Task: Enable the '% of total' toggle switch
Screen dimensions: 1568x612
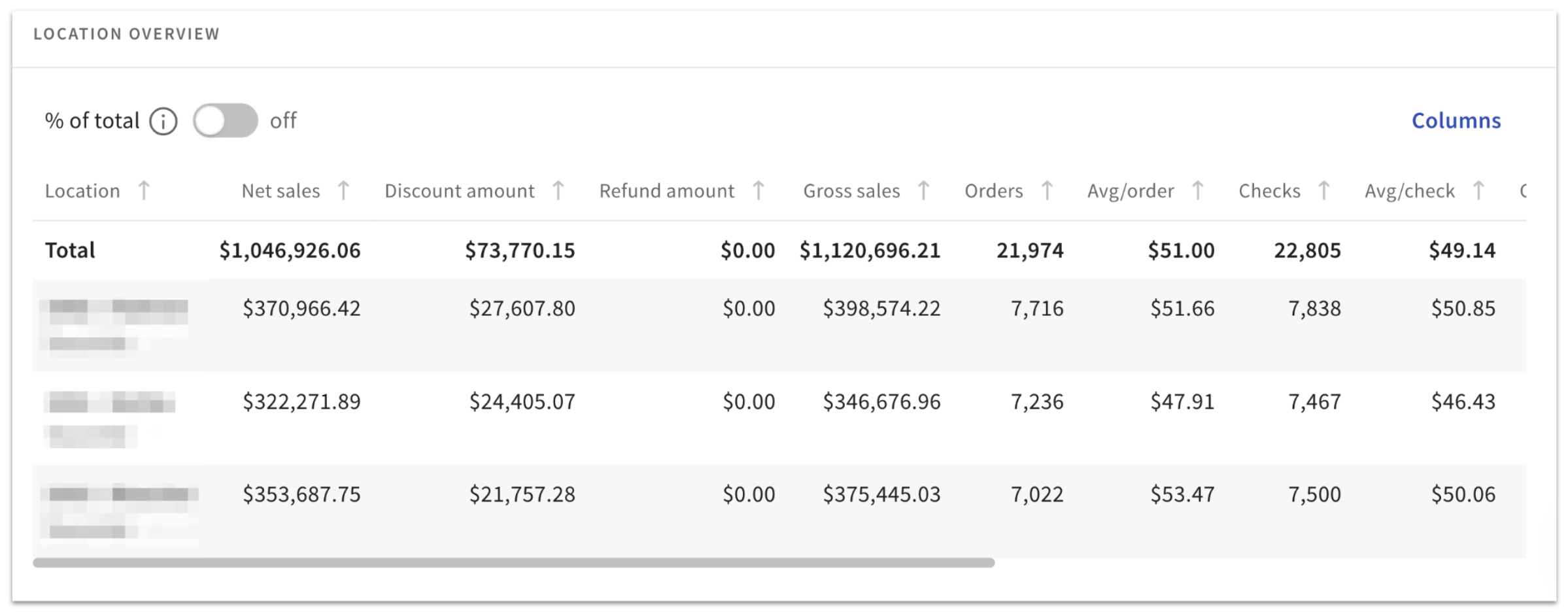Action: [x=225, y=120]
